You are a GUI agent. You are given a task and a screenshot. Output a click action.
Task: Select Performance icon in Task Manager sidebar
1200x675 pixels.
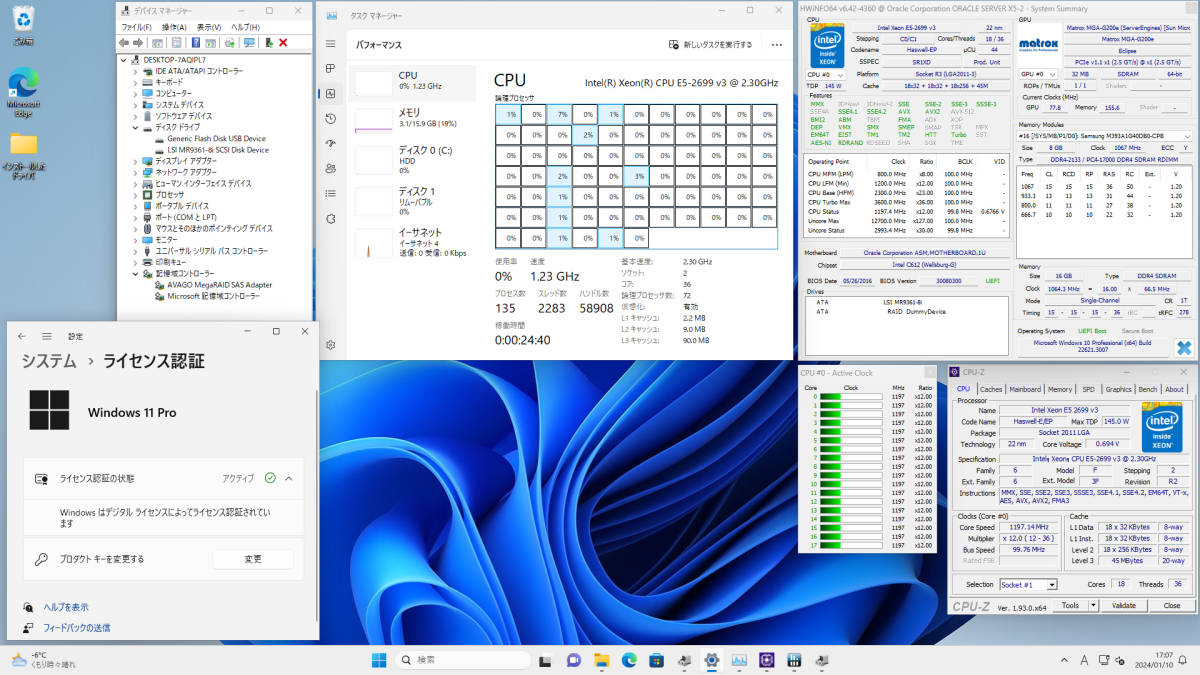[x=331, y=93]
